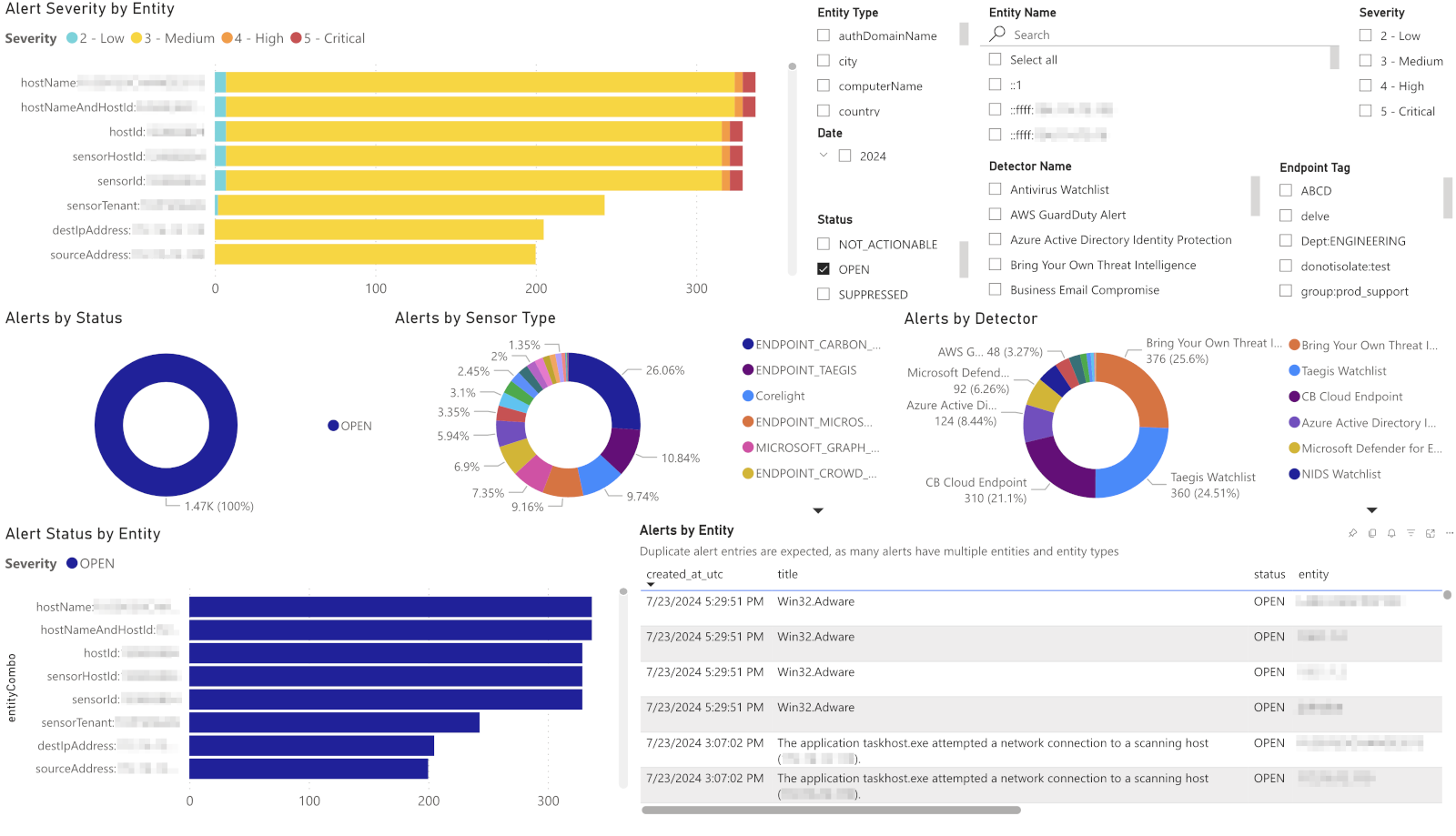Show more detector legend entries arrow

1372,510
